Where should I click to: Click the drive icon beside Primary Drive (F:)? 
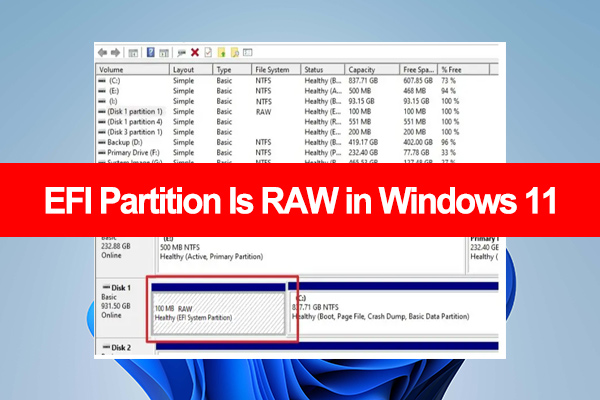(102, 153)
